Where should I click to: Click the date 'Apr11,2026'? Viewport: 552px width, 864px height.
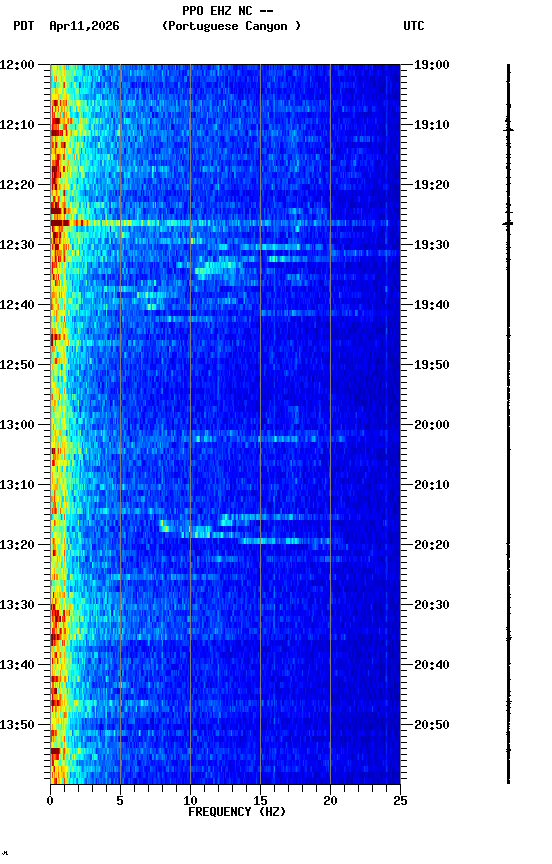click(x=84, y=26)
